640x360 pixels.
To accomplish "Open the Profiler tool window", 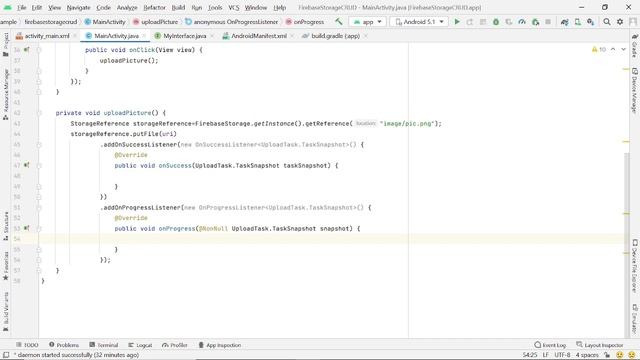I will tap(175, 345).
